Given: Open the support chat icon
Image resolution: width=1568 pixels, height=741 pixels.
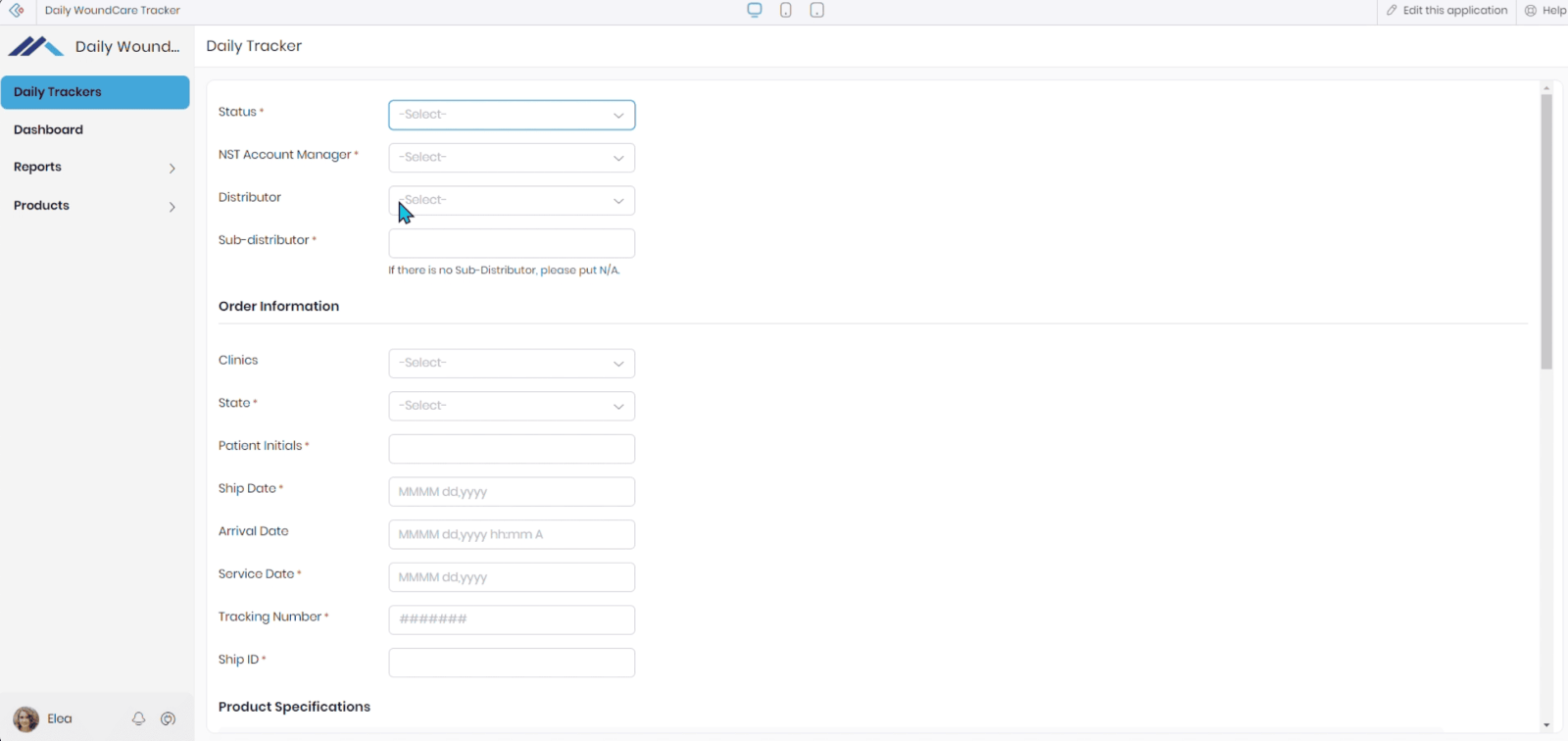Looking at the screenshot, I should 169,718.
